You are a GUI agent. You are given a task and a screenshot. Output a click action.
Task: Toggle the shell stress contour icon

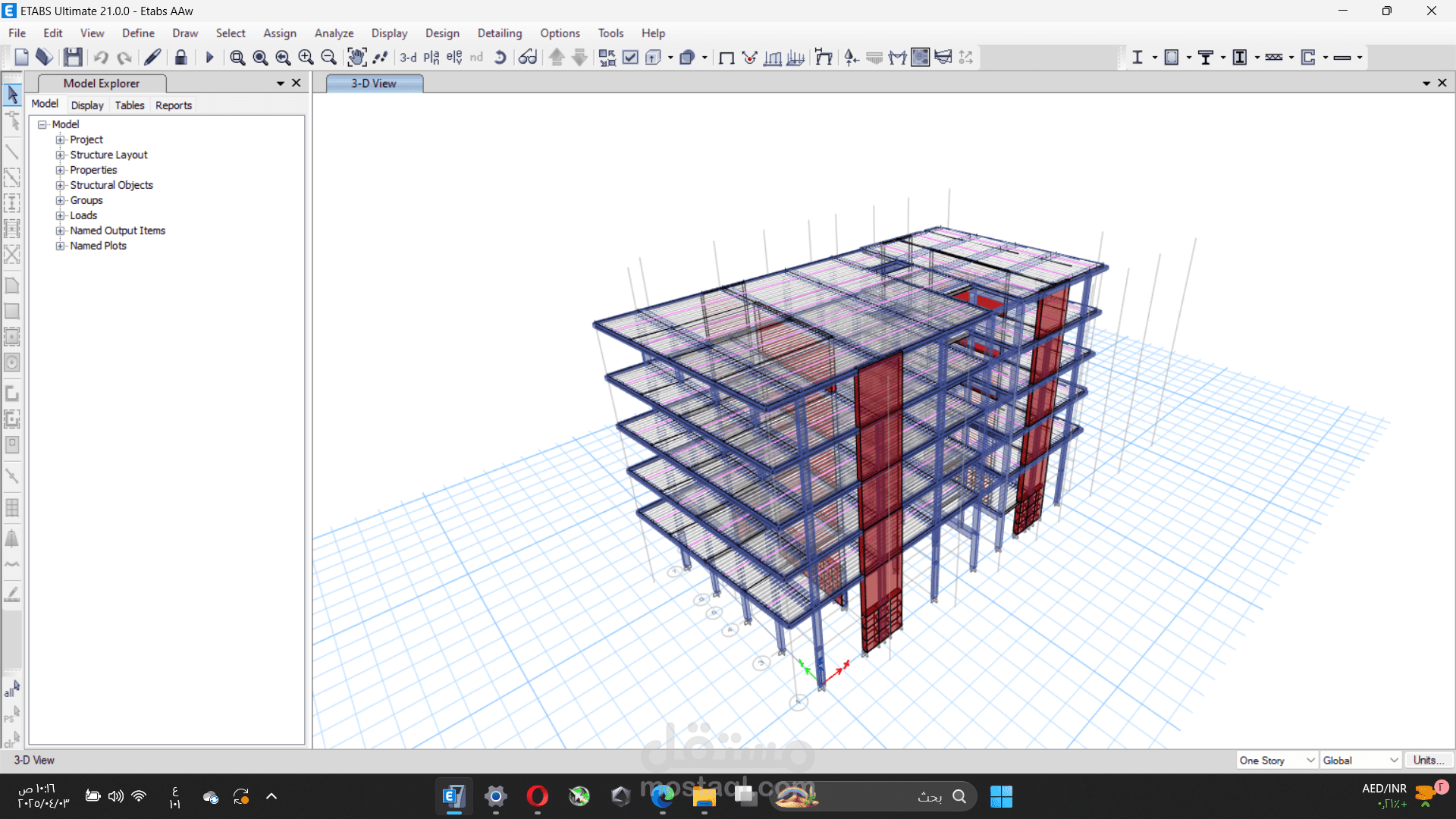(920, 57)
